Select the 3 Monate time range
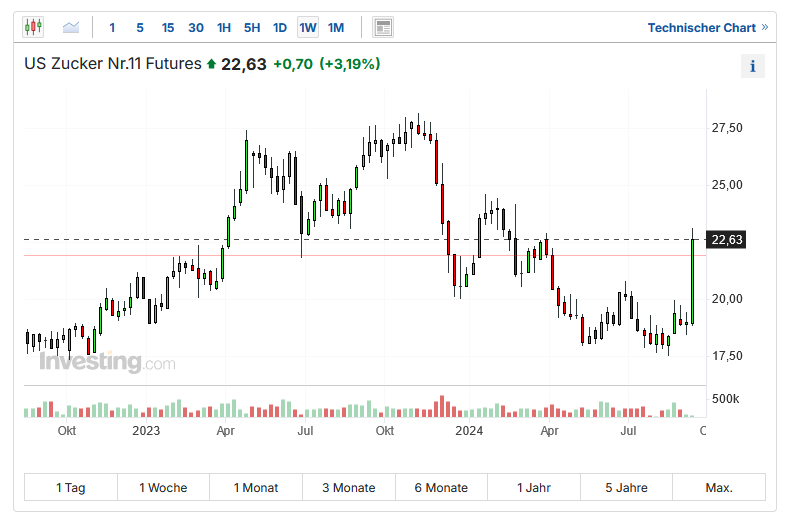This screenshot has width=792, height=518. pos(348,488)
